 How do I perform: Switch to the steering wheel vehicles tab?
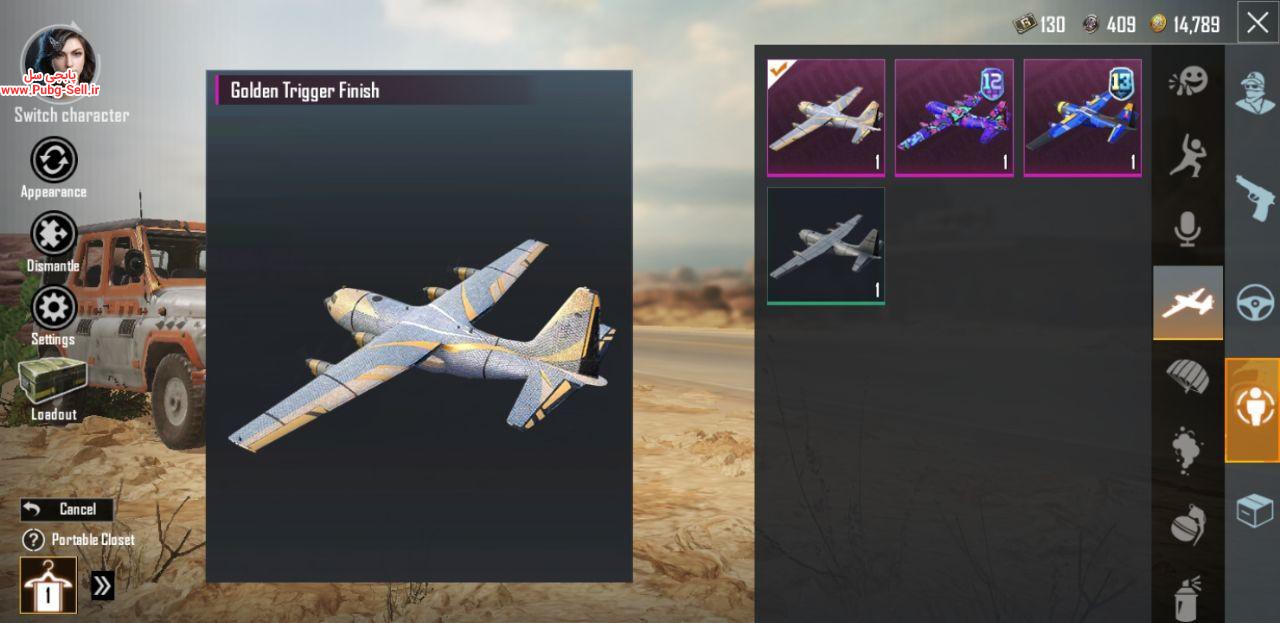click(1254, 303)
